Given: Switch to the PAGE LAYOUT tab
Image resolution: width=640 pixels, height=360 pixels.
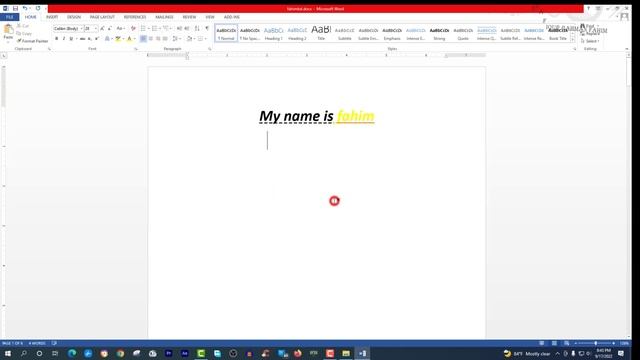Looking at the screenshot, I should coord(102,17).
